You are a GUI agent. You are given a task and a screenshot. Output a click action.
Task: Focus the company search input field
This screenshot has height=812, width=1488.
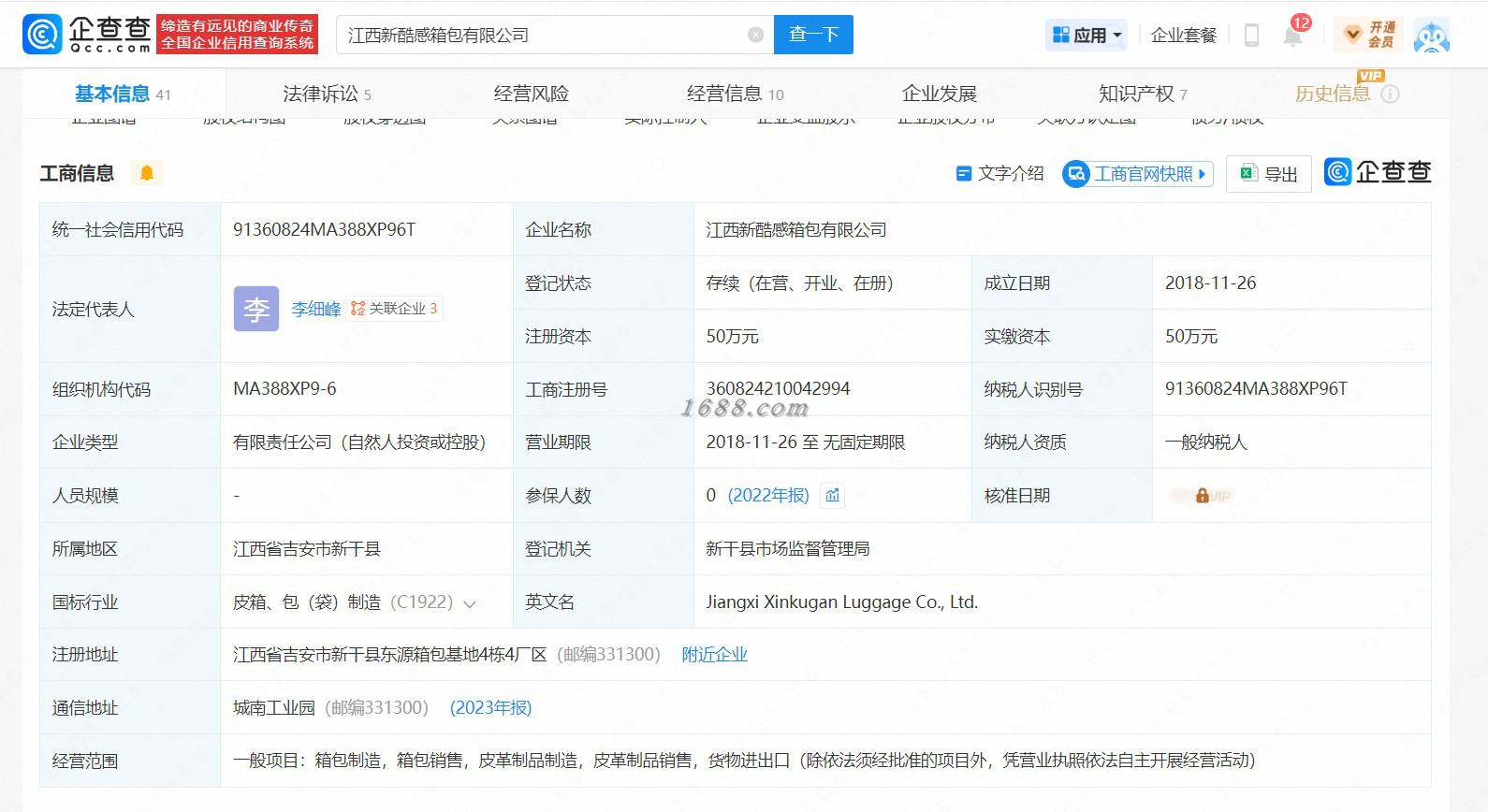(x=555, y=35)
